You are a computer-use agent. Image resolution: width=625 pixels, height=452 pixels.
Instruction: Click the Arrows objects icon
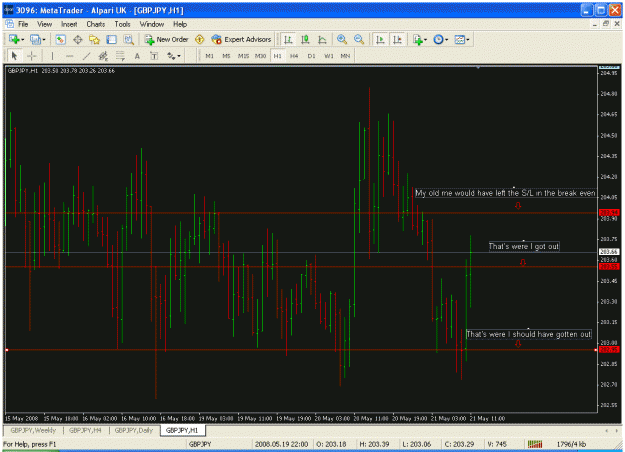(x=171, y=56)
